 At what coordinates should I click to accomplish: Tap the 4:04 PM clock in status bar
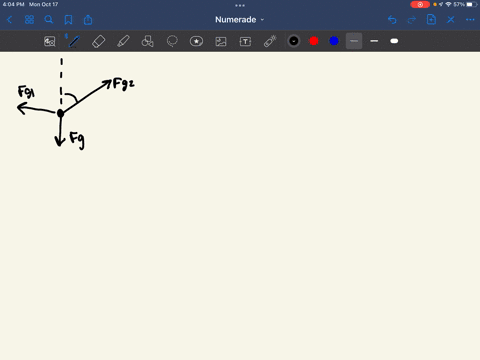[13, 4]
